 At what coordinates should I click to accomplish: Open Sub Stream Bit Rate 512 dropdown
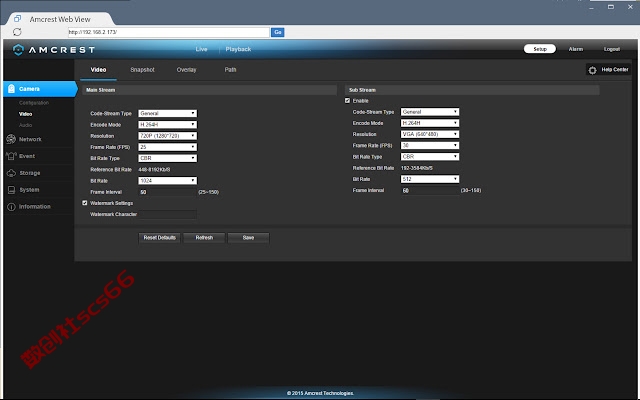(x=430, y=179)
